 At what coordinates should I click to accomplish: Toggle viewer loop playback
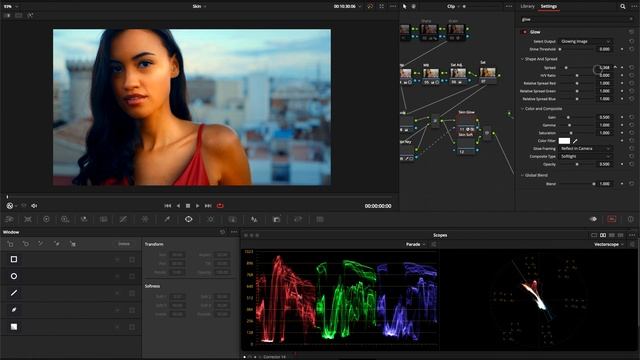pos(220,206)
